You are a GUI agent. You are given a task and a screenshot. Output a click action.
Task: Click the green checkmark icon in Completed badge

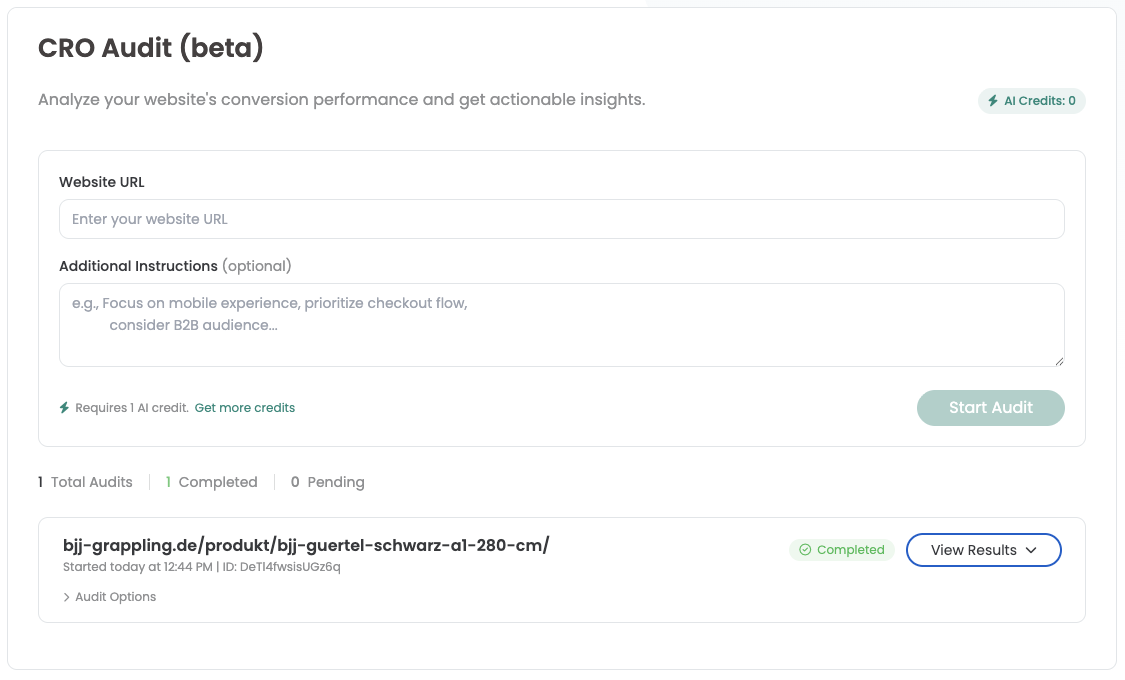point(805,549)
